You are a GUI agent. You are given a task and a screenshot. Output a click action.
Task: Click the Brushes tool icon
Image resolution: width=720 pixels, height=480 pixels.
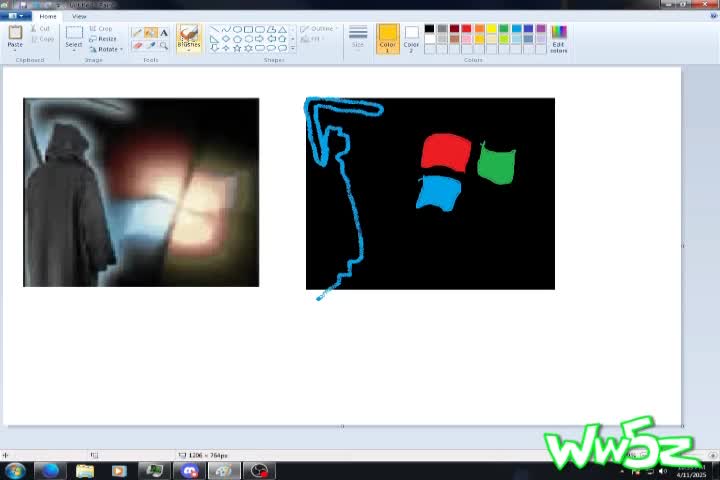(x=189, y=34)
